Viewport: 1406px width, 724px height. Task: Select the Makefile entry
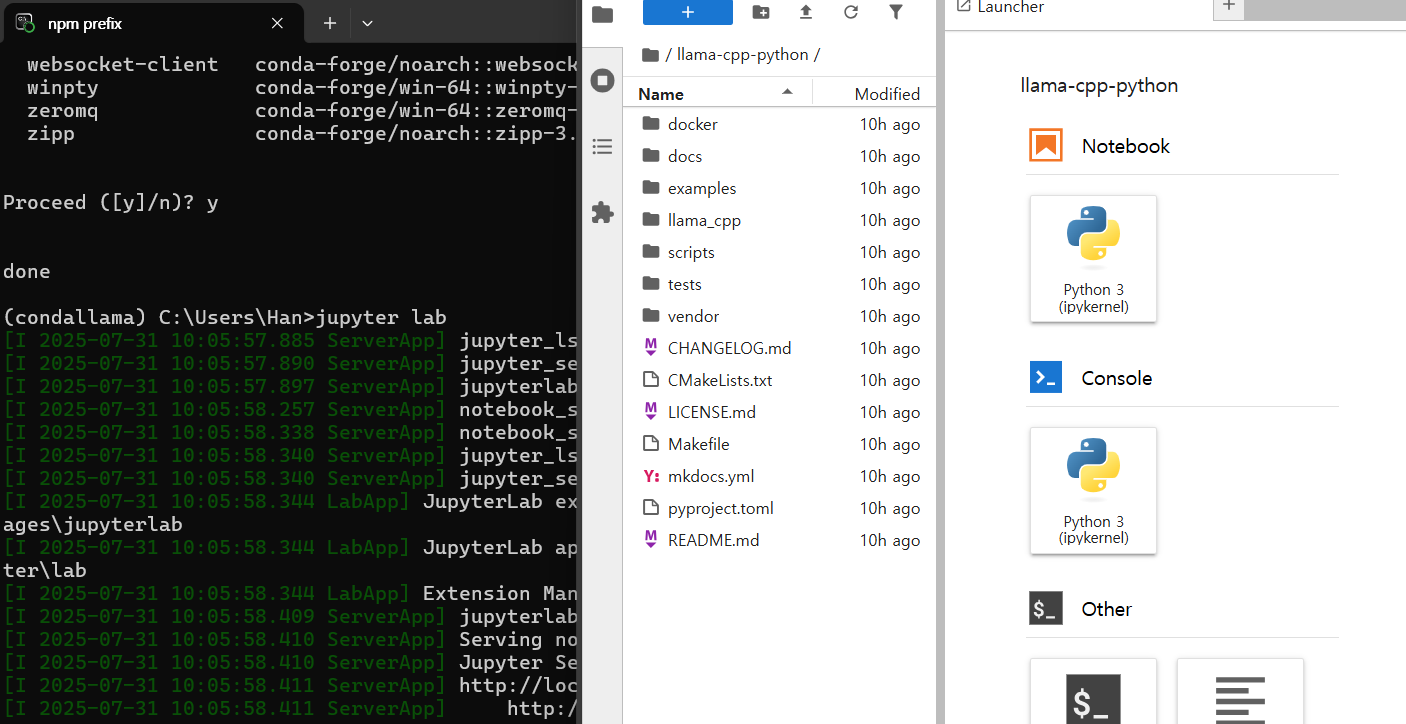(x=779, y=444)
